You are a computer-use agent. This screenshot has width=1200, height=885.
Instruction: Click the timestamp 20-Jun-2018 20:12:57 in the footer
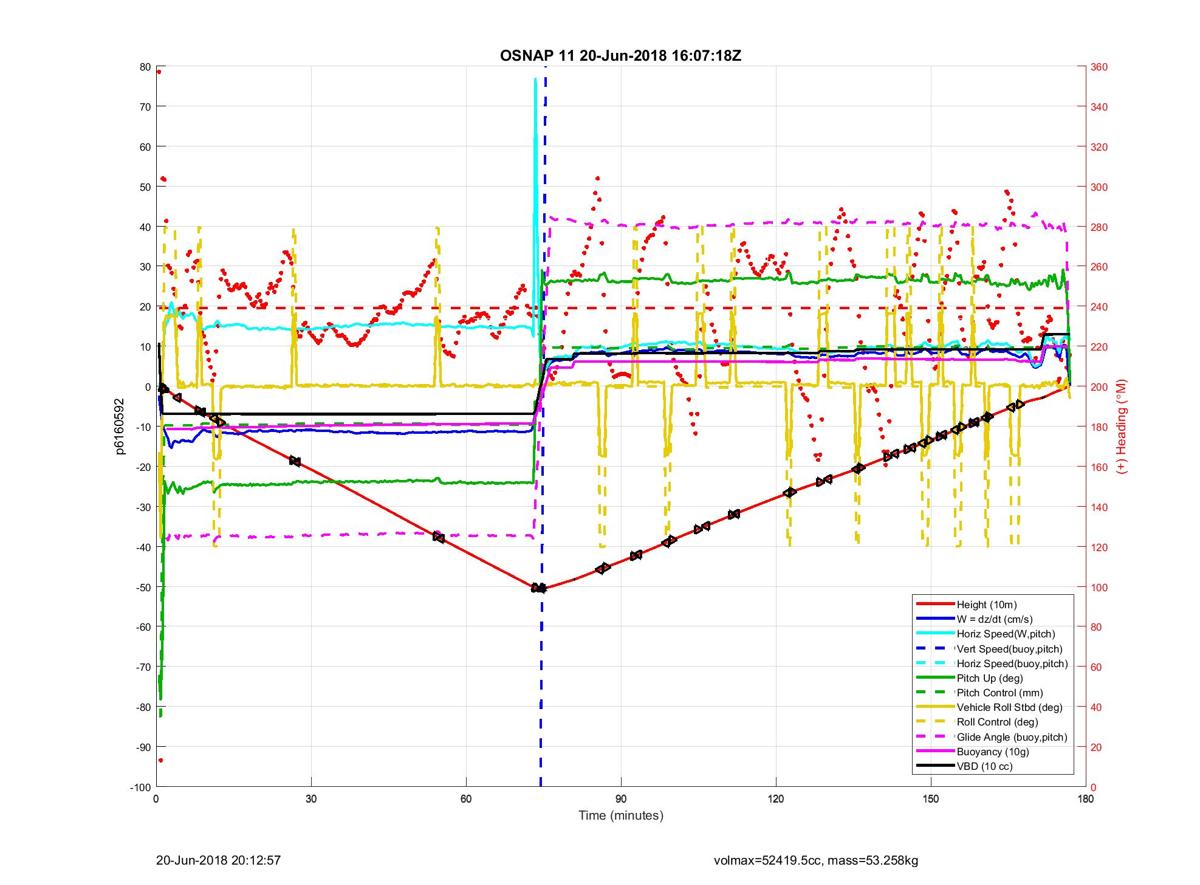click(x=219, y=860)
